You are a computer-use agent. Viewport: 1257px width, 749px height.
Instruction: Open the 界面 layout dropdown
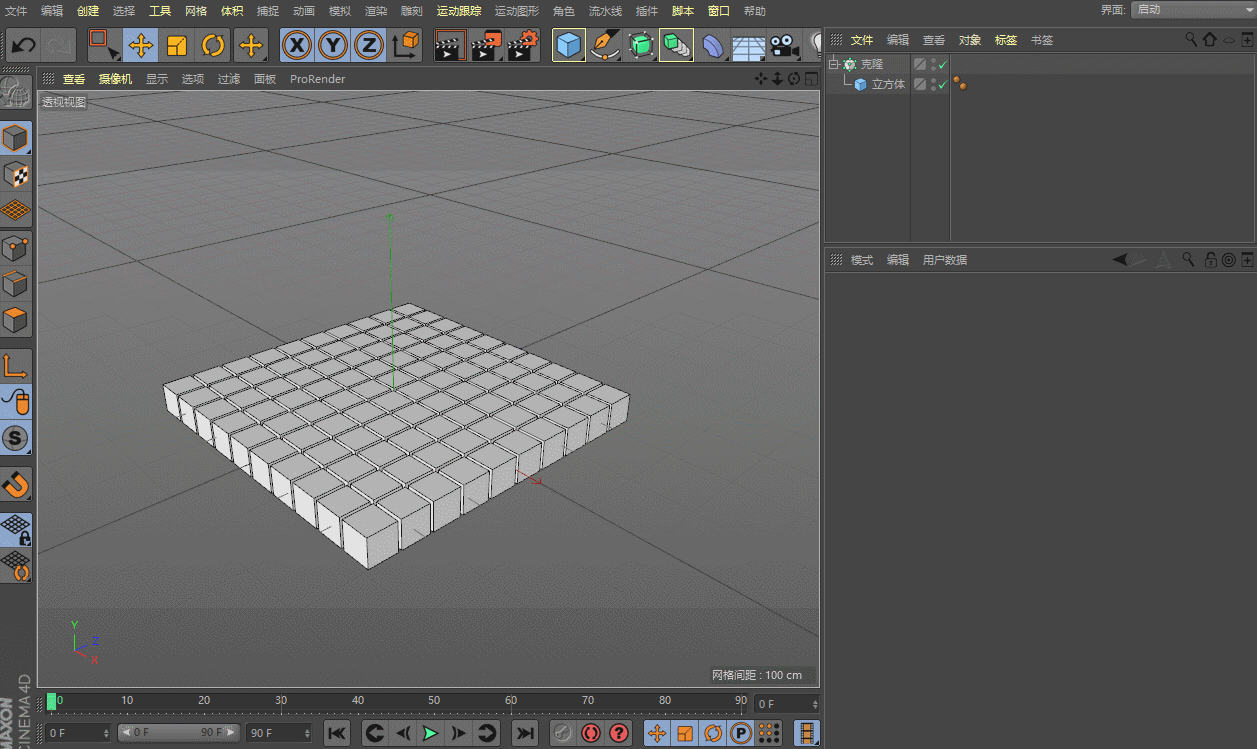pos(1193,9)
